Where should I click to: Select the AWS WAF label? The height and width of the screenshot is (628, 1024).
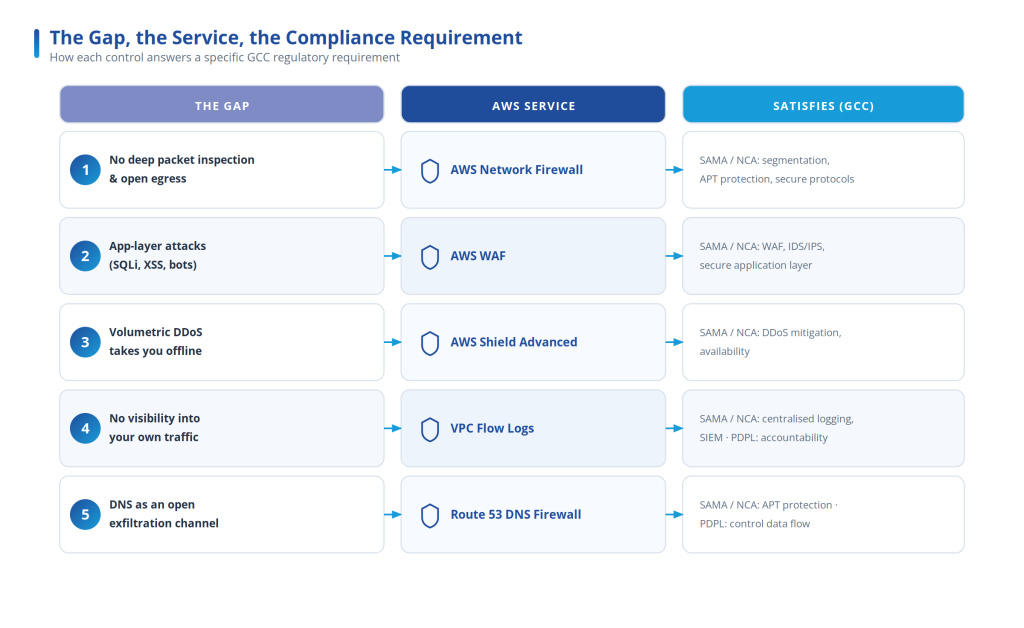[478, 256]
